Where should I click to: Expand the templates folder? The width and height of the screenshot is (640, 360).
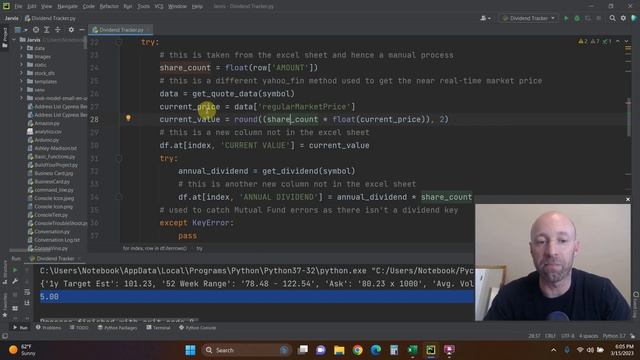tap(22, 82)
